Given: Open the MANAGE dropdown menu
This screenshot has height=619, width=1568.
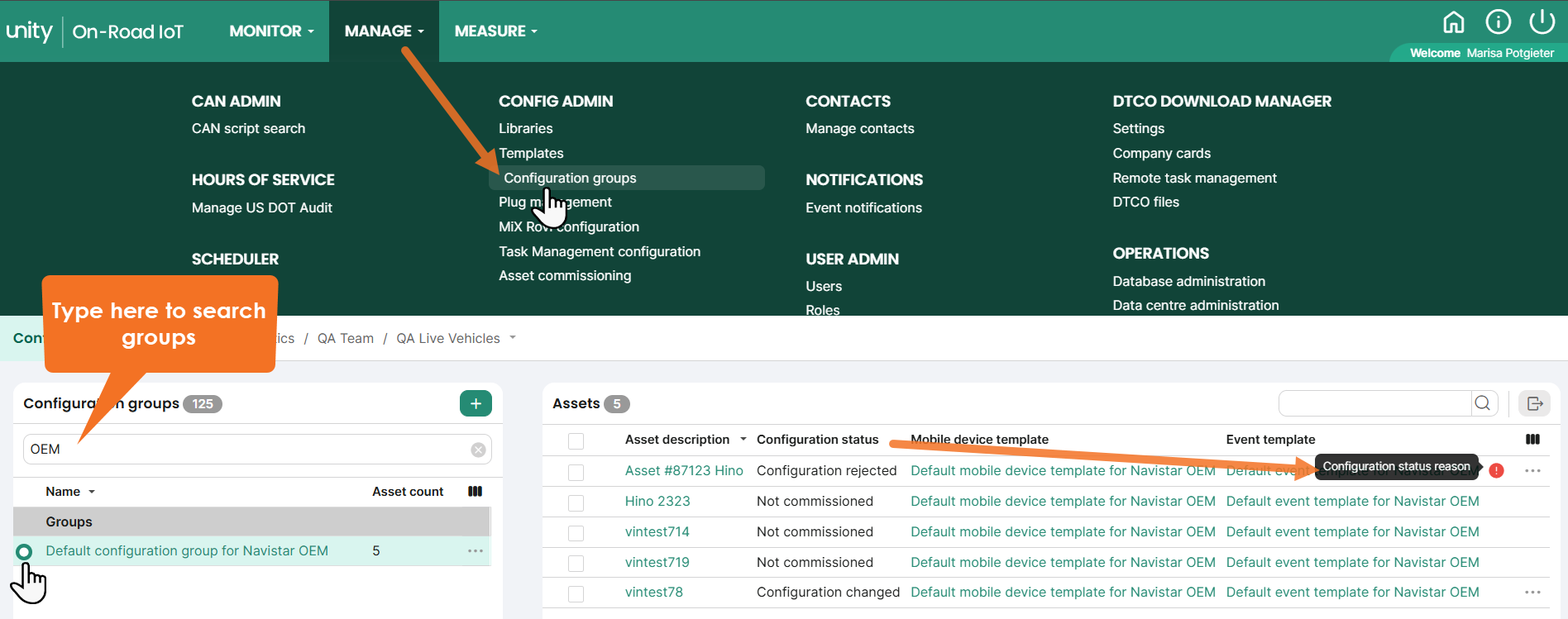Looking at the screenshot, I should [384, 31].
